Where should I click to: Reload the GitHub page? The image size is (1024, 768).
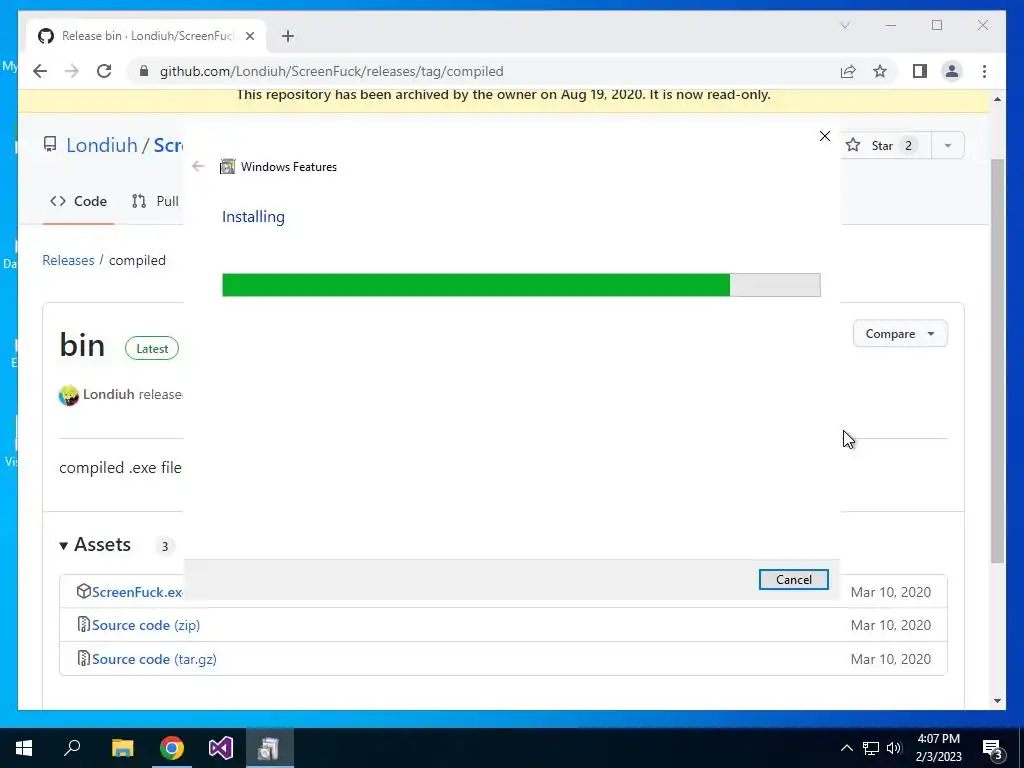point(104,71)
